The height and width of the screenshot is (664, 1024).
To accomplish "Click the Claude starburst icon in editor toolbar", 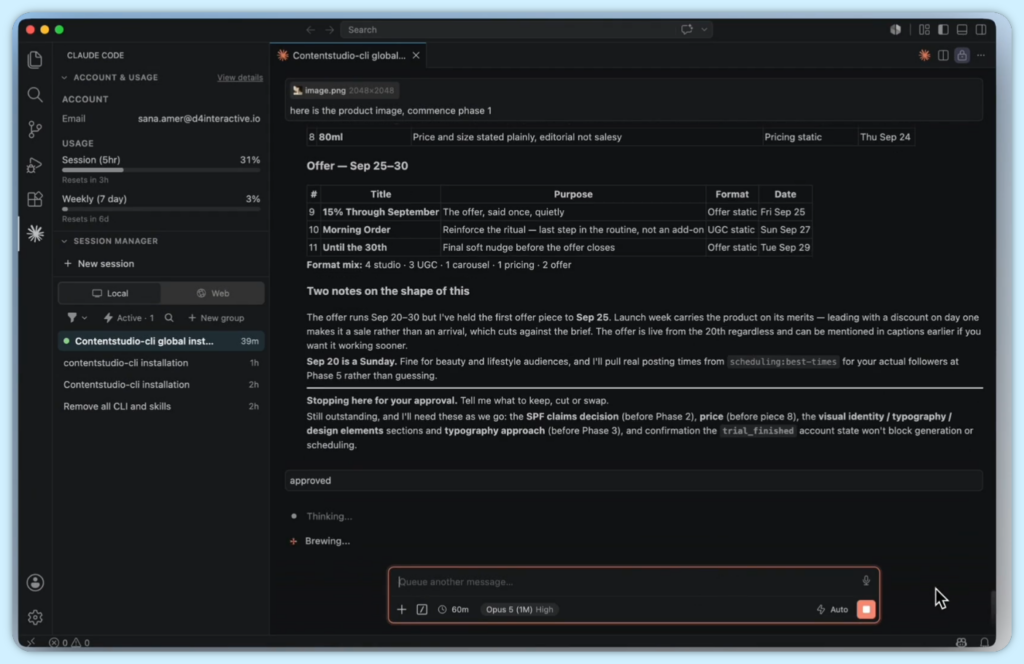I will point(924,55).
